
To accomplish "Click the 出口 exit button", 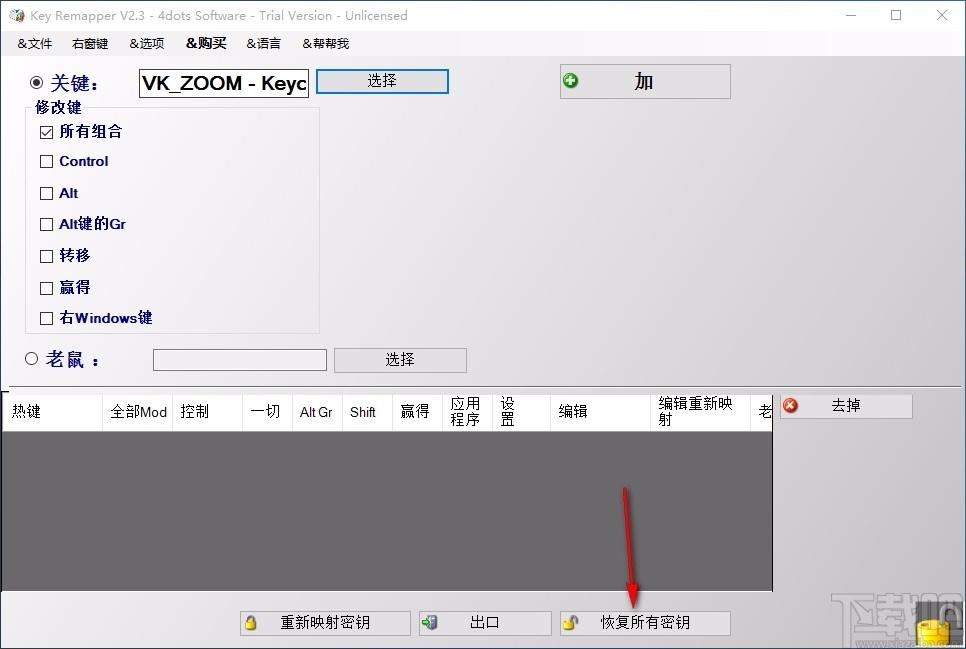I will [485, 623].
